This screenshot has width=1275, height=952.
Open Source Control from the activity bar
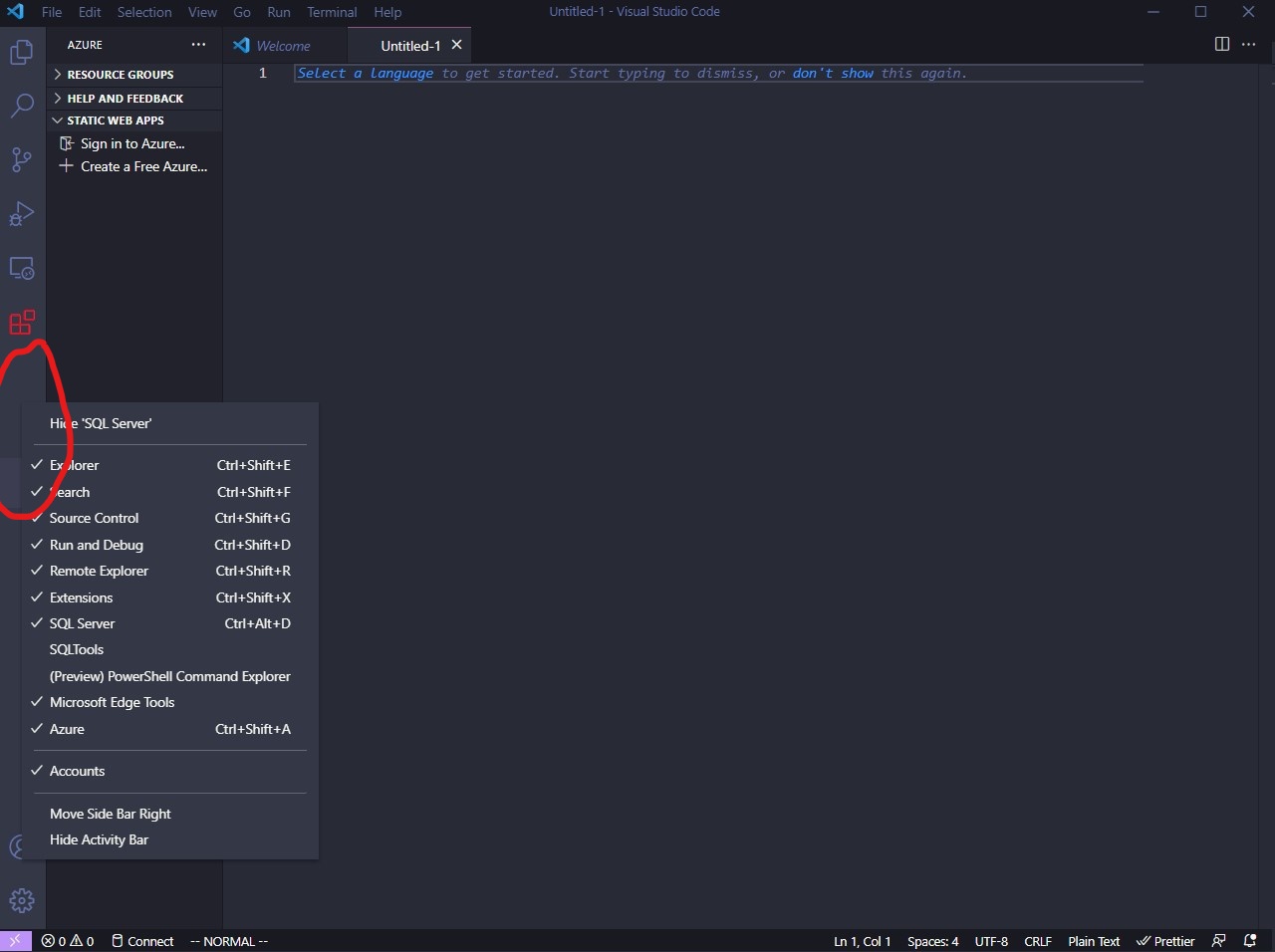pyautogui.click(x=22, y=159)
